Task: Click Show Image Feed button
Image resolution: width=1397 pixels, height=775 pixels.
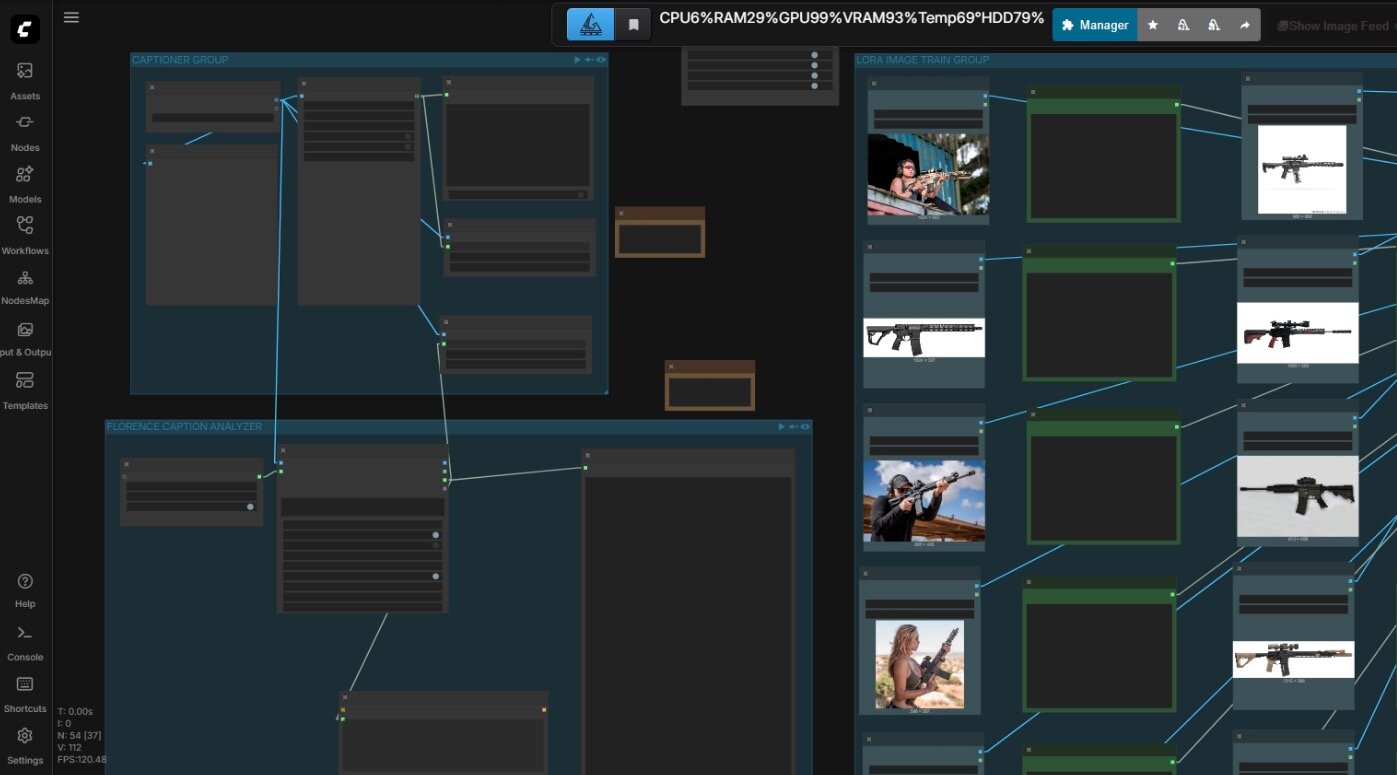Action: pyautogui.click(x=1333, y=26)
